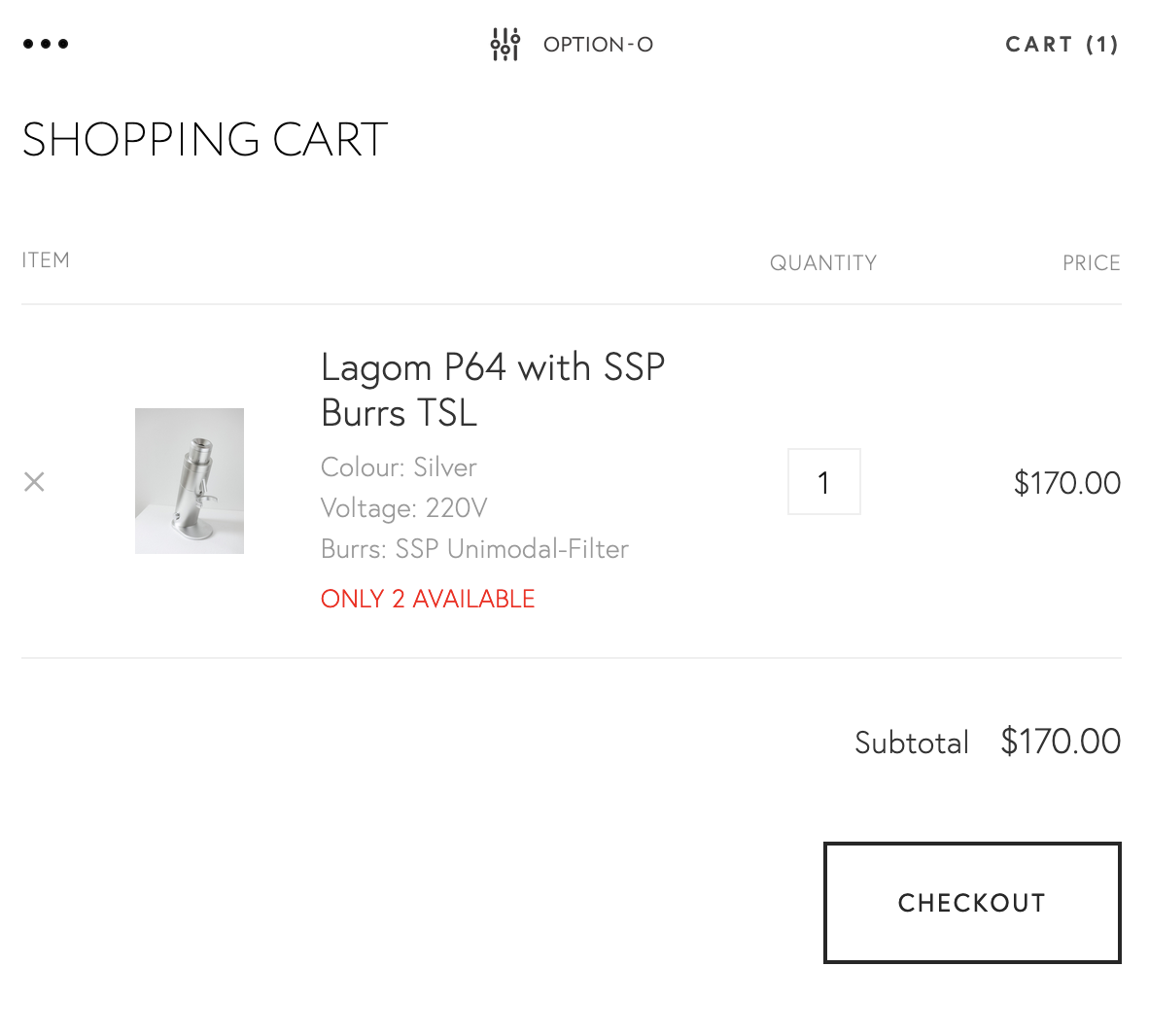1149x1036 pixels.
Task: Click the QUANTITY column header
Action: [822, 263]
